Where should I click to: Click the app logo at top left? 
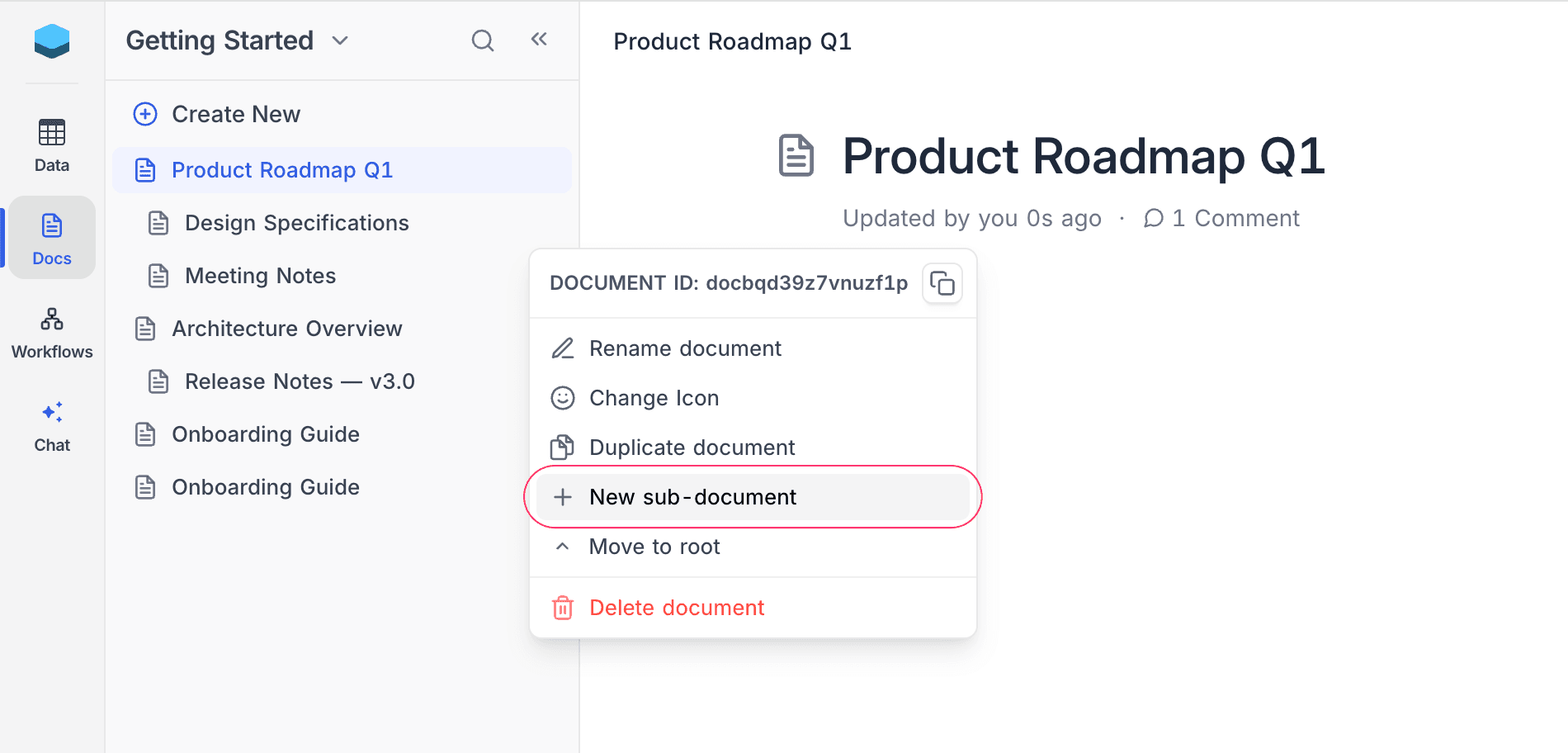coord(51,41)
